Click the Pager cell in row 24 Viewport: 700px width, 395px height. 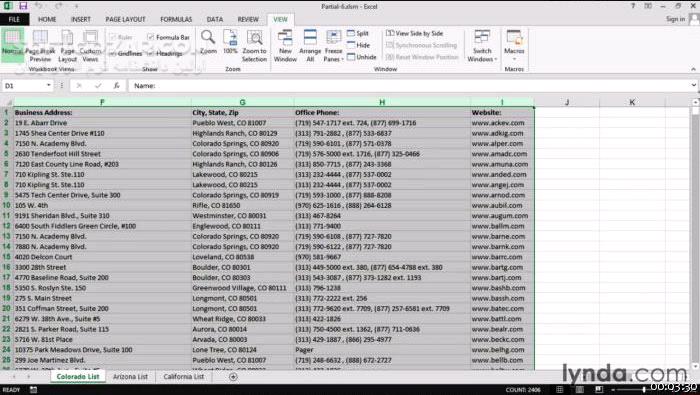click(382, 350)
